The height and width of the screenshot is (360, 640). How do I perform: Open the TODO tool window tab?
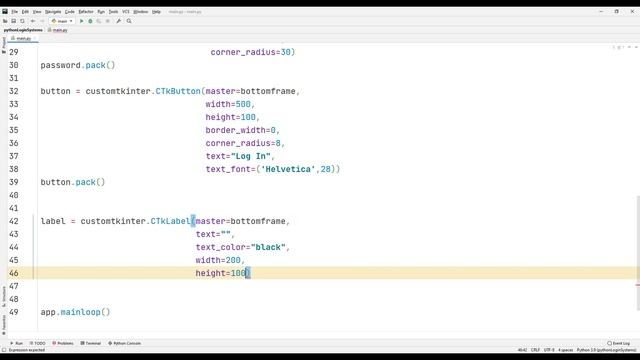point(37,343)
